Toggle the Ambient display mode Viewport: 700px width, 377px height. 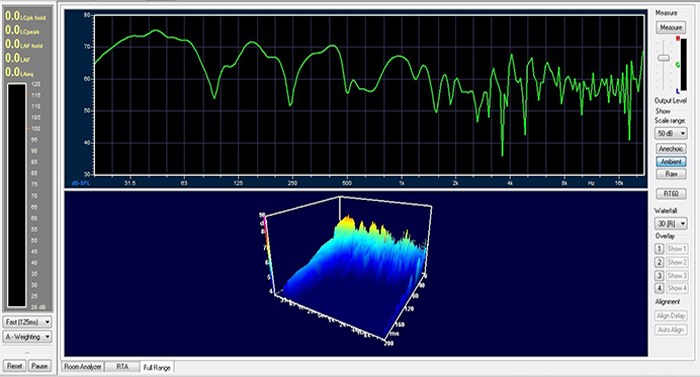click(x=671, y=162)
